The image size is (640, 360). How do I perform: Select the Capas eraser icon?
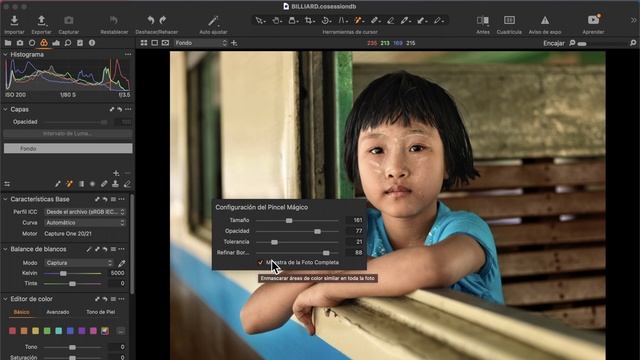(127, 184)
